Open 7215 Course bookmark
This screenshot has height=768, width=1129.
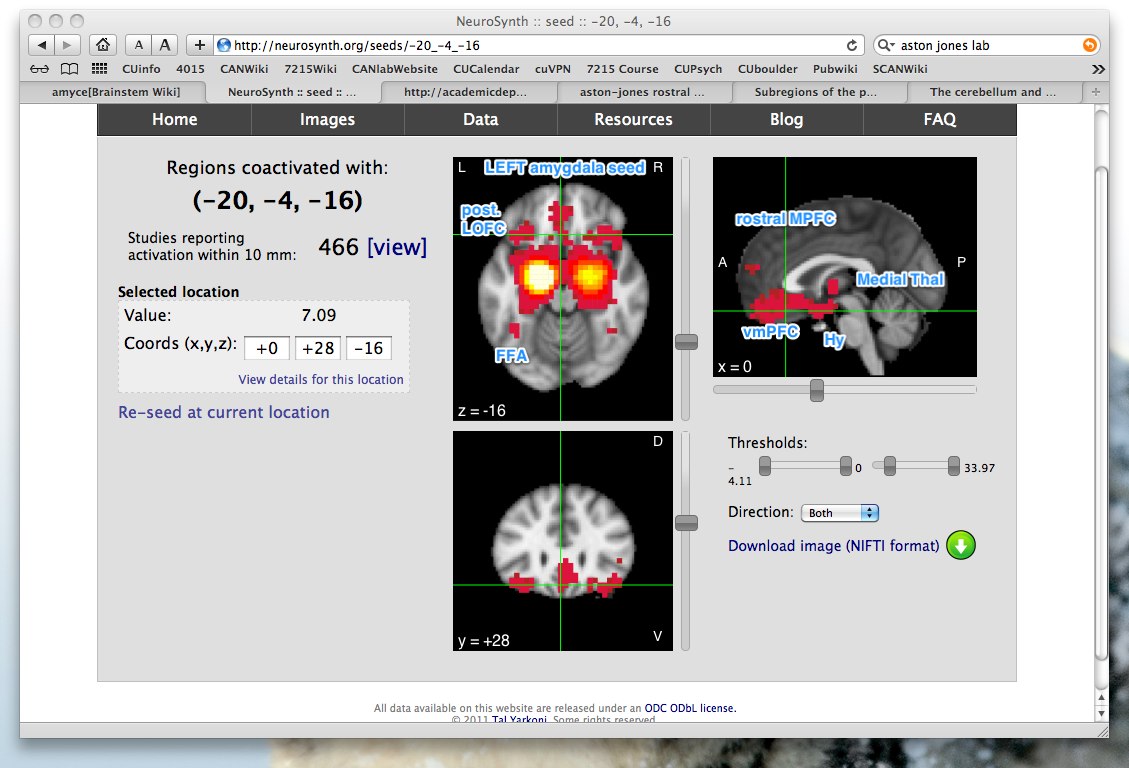coord(622,69)
